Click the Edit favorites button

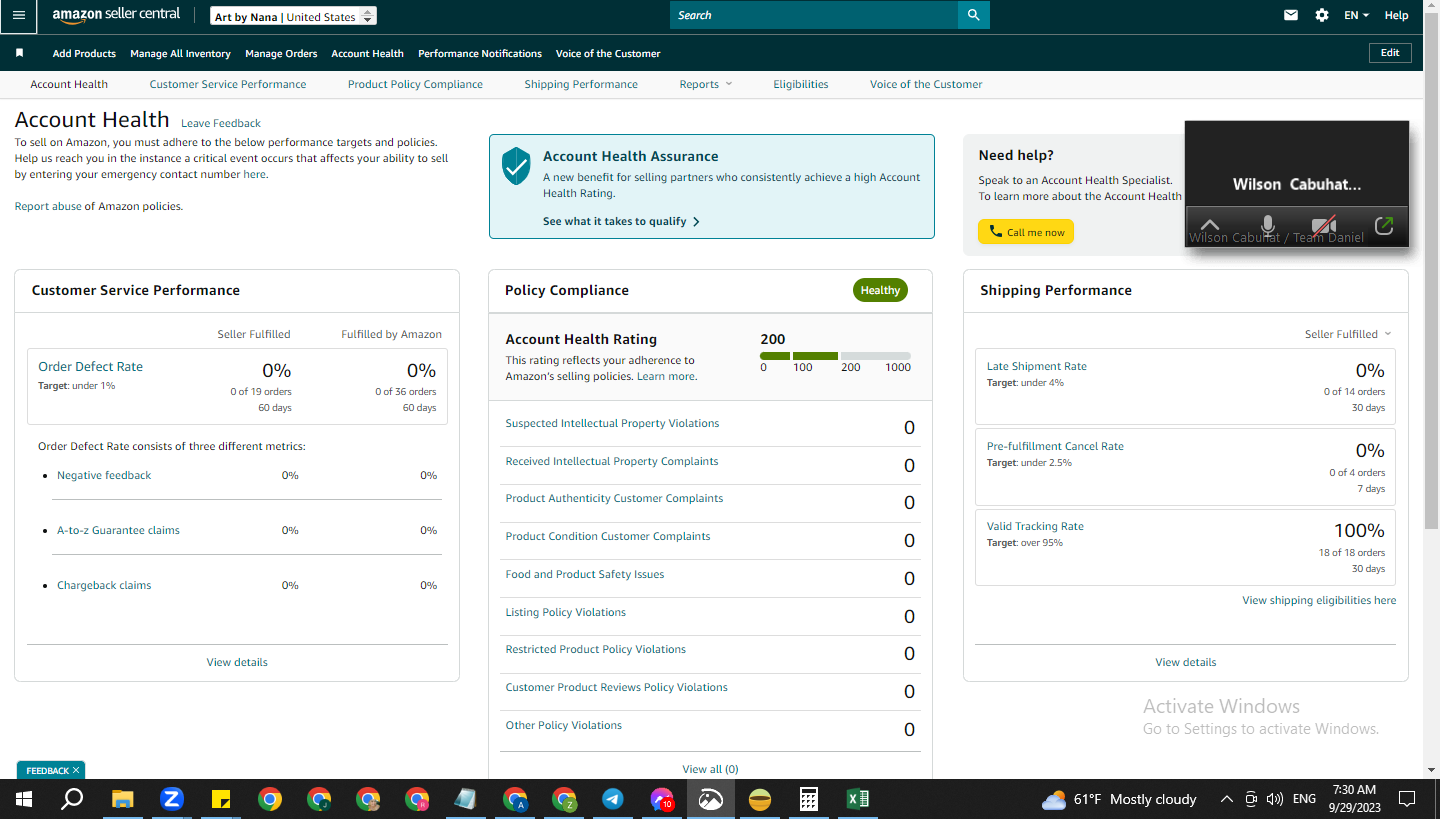click(x=1390, y=53)
